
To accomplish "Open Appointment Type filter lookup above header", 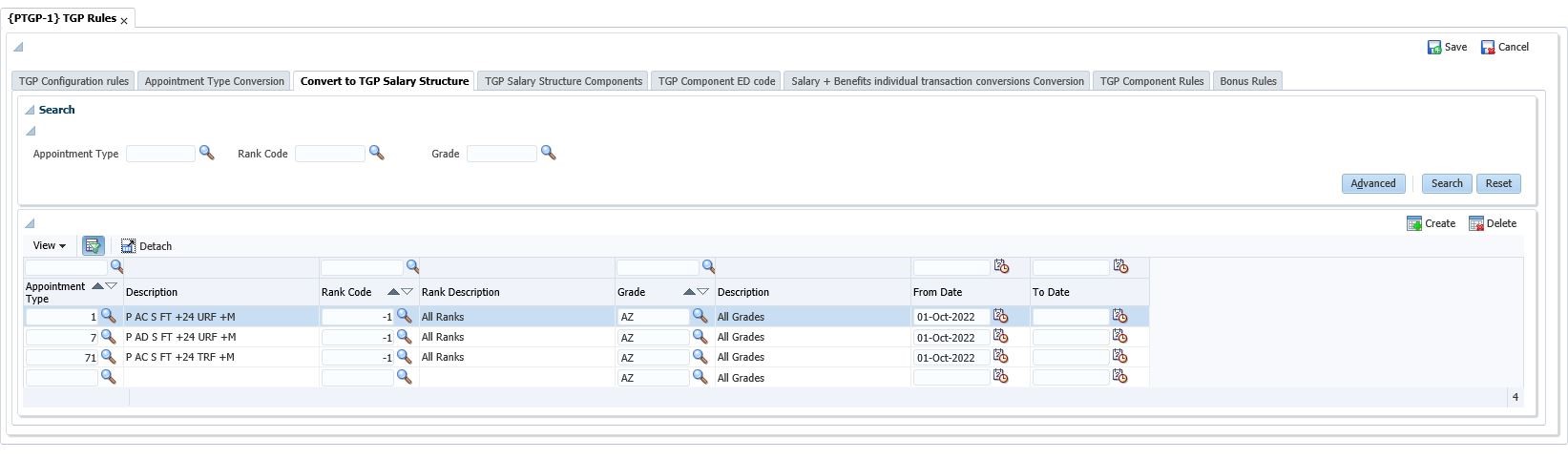I will tap(116, 267).
